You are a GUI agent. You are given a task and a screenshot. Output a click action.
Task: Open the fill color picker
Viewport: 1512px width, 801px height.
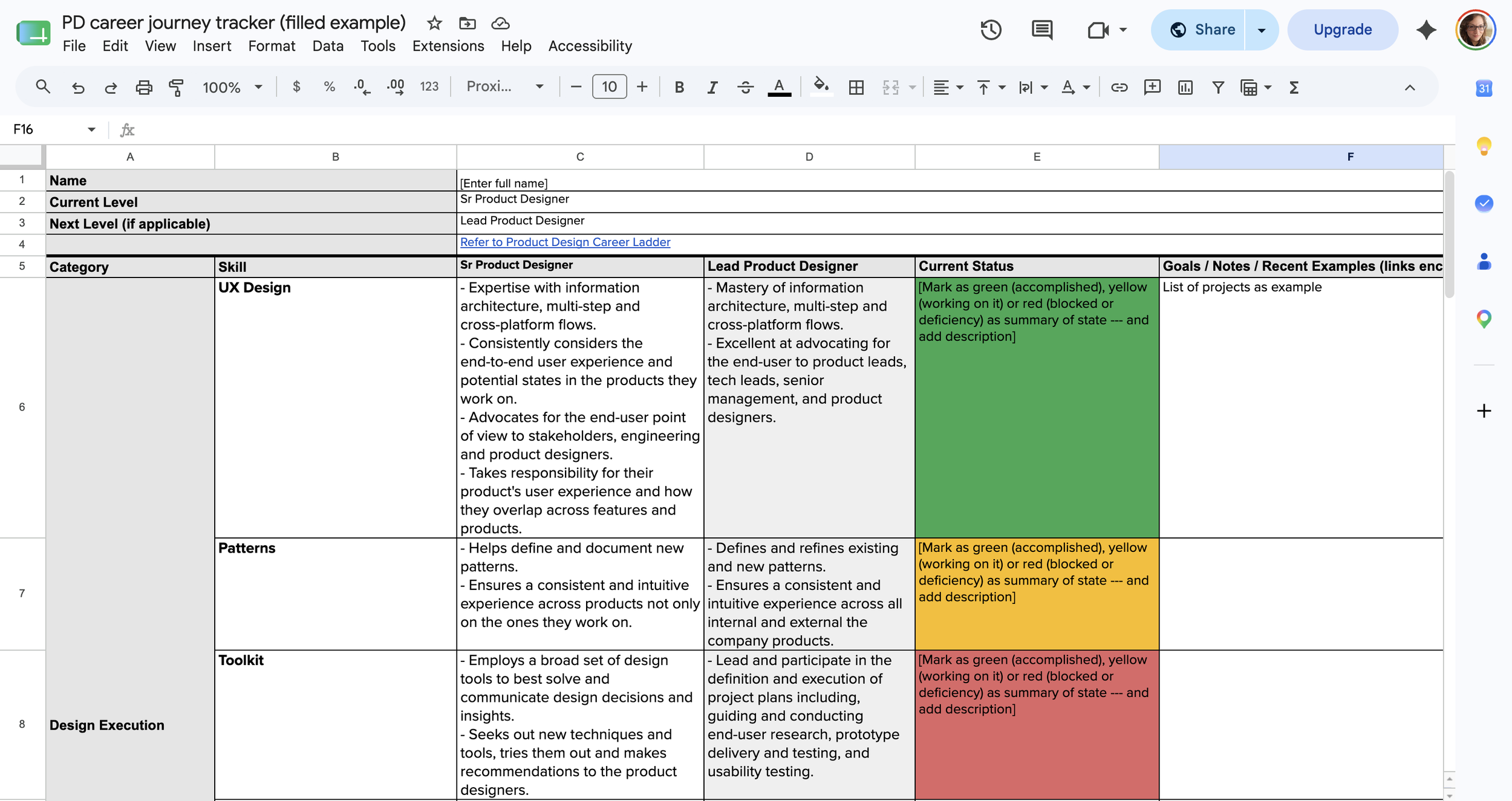pyautogui.click(x=821, y=87)
